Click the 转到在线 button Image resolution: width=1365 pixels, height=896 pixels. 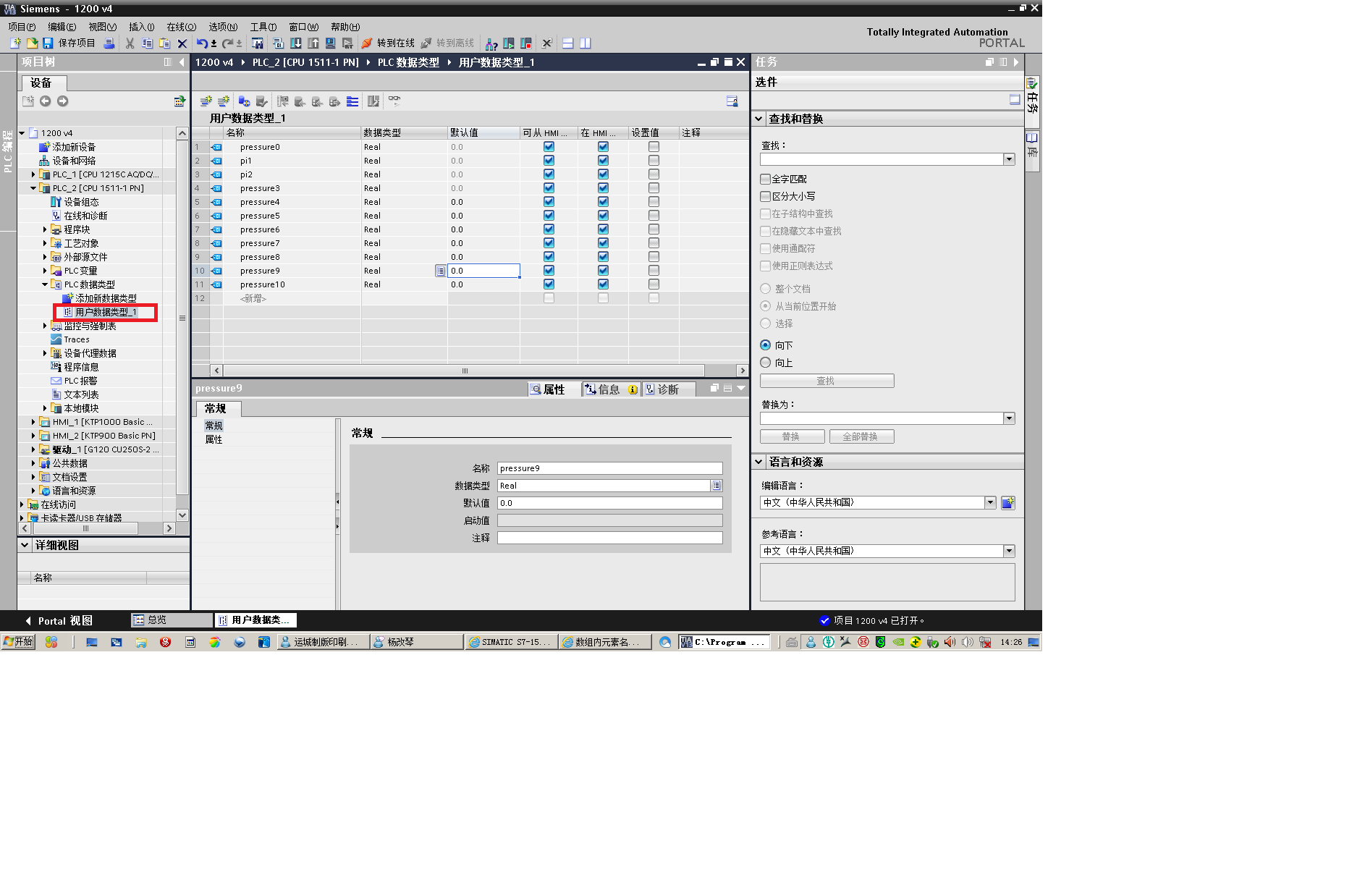[388, 43]
